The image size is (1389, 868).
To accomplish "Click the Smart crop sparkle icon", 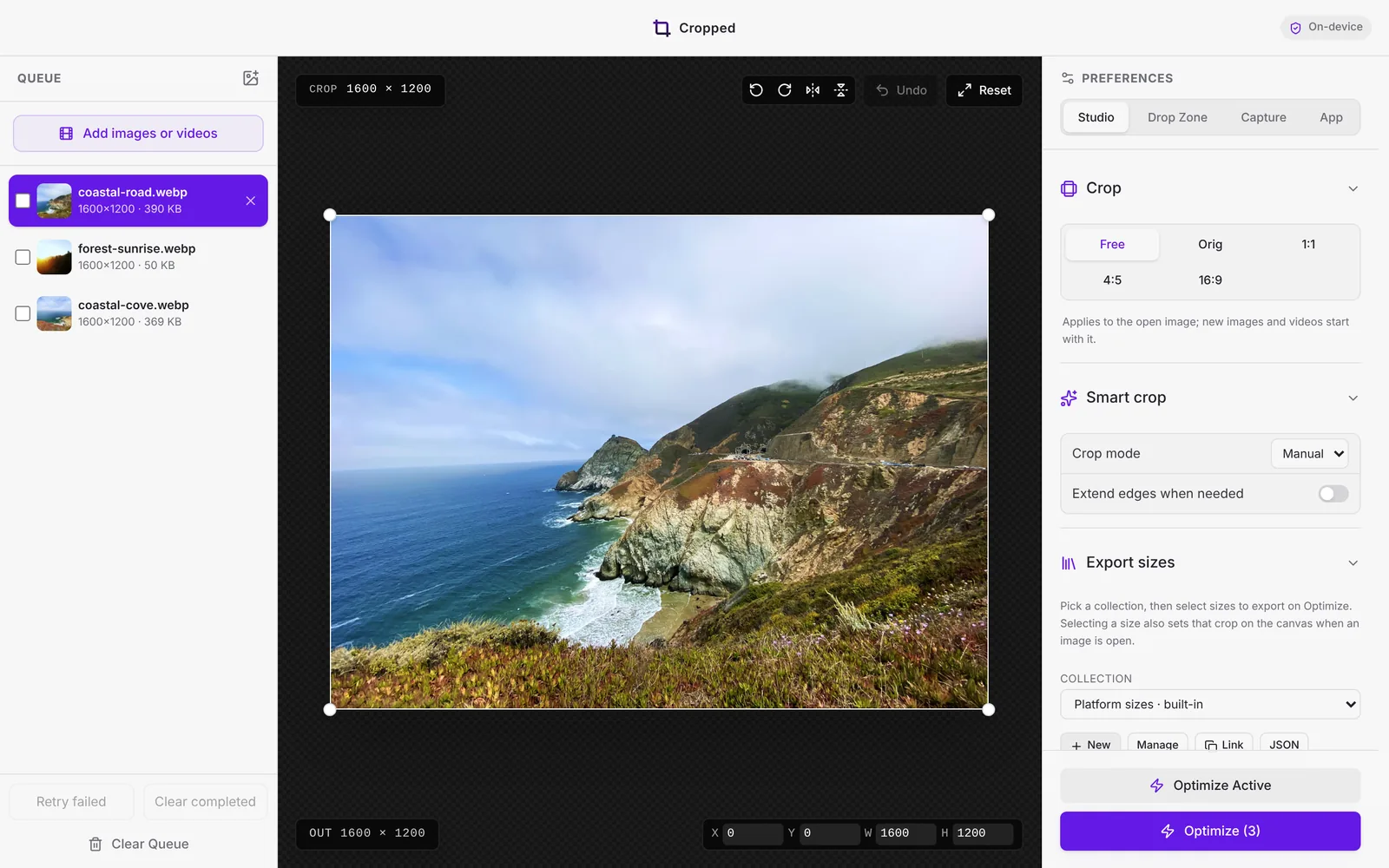I will pos(1069,398).
